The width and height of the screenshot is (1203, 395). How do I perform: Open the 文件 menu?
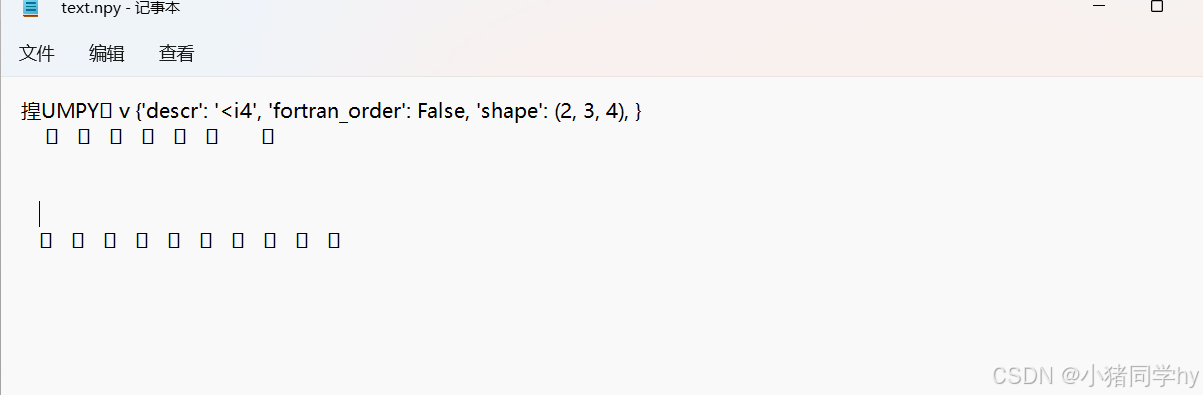point(37,54)
